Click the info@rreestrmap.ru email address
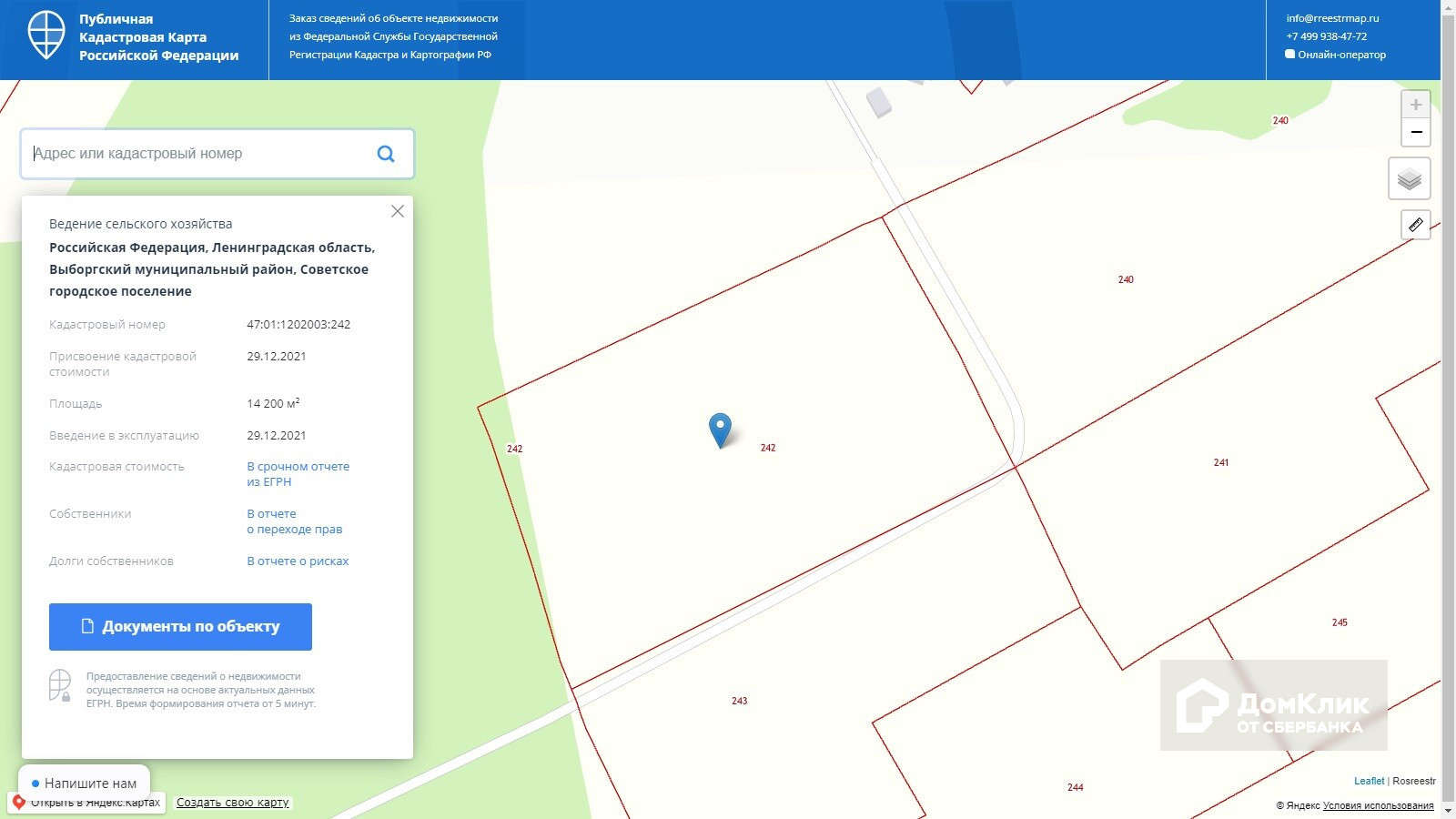This screenshot has height=819, width=1456. coord(1332,18)
